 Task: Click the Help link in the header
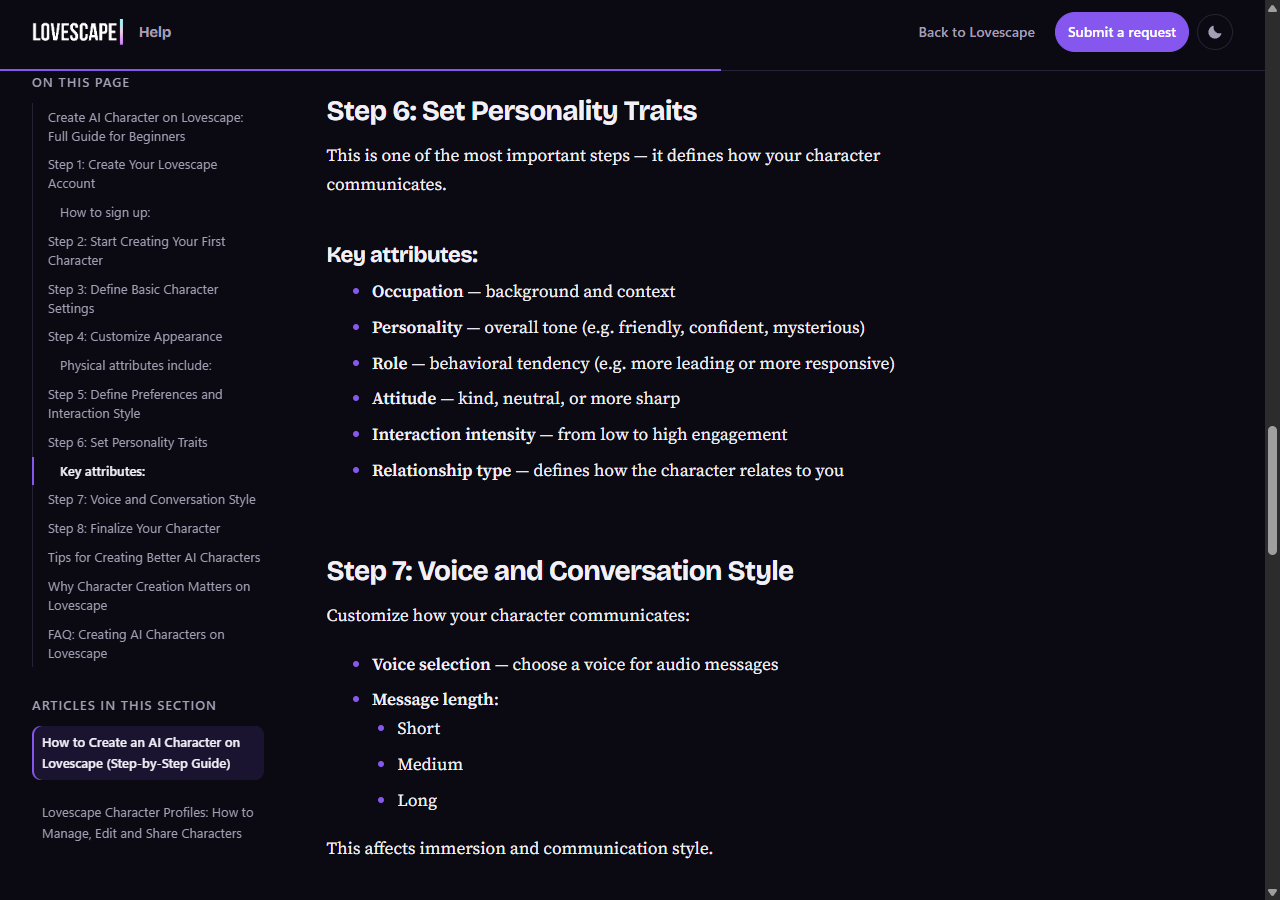coord(155,32)
